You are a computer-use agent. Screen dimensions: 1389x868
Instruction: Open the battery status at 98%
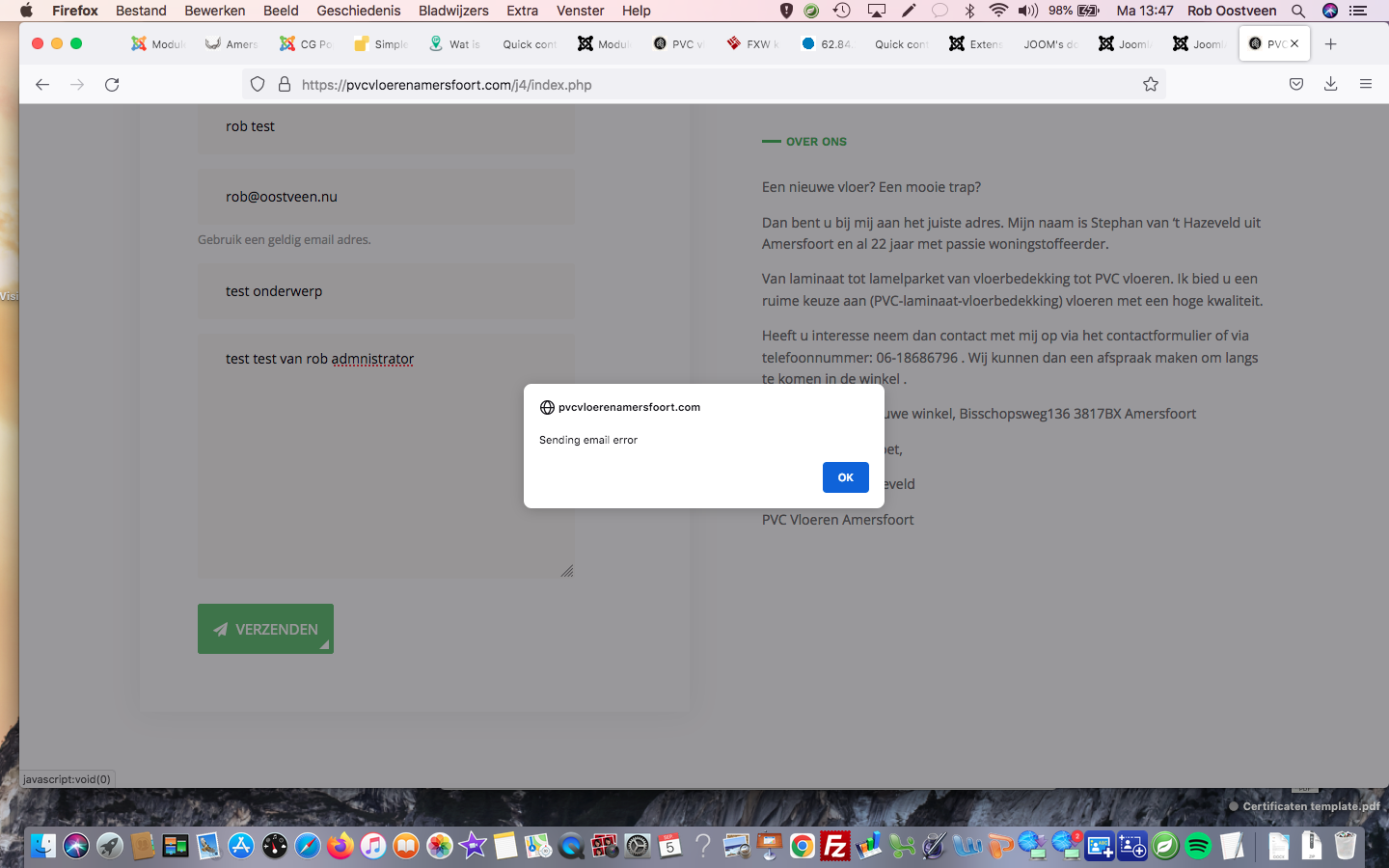pyautogui.click(x=1075, y=11)
